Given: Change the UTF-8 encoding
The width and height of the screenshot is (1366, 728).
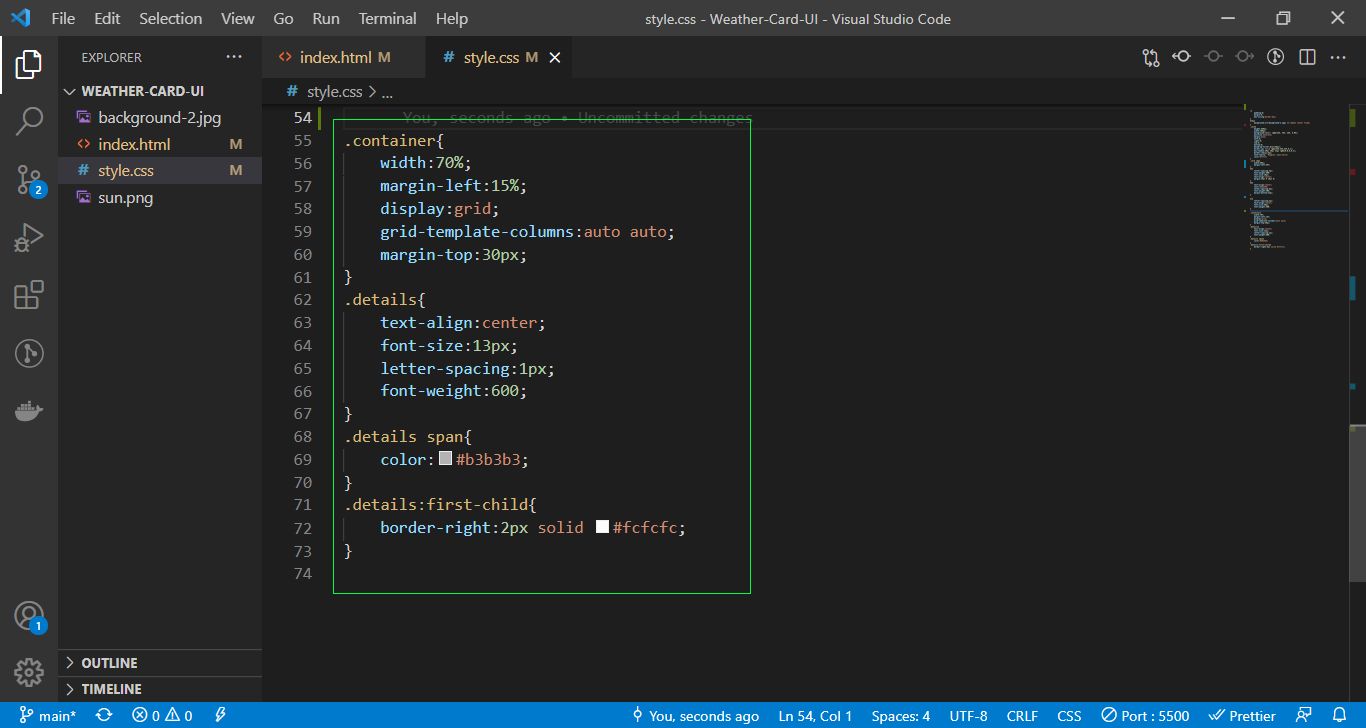Looking at the screenshot, I should click(968, 715).
